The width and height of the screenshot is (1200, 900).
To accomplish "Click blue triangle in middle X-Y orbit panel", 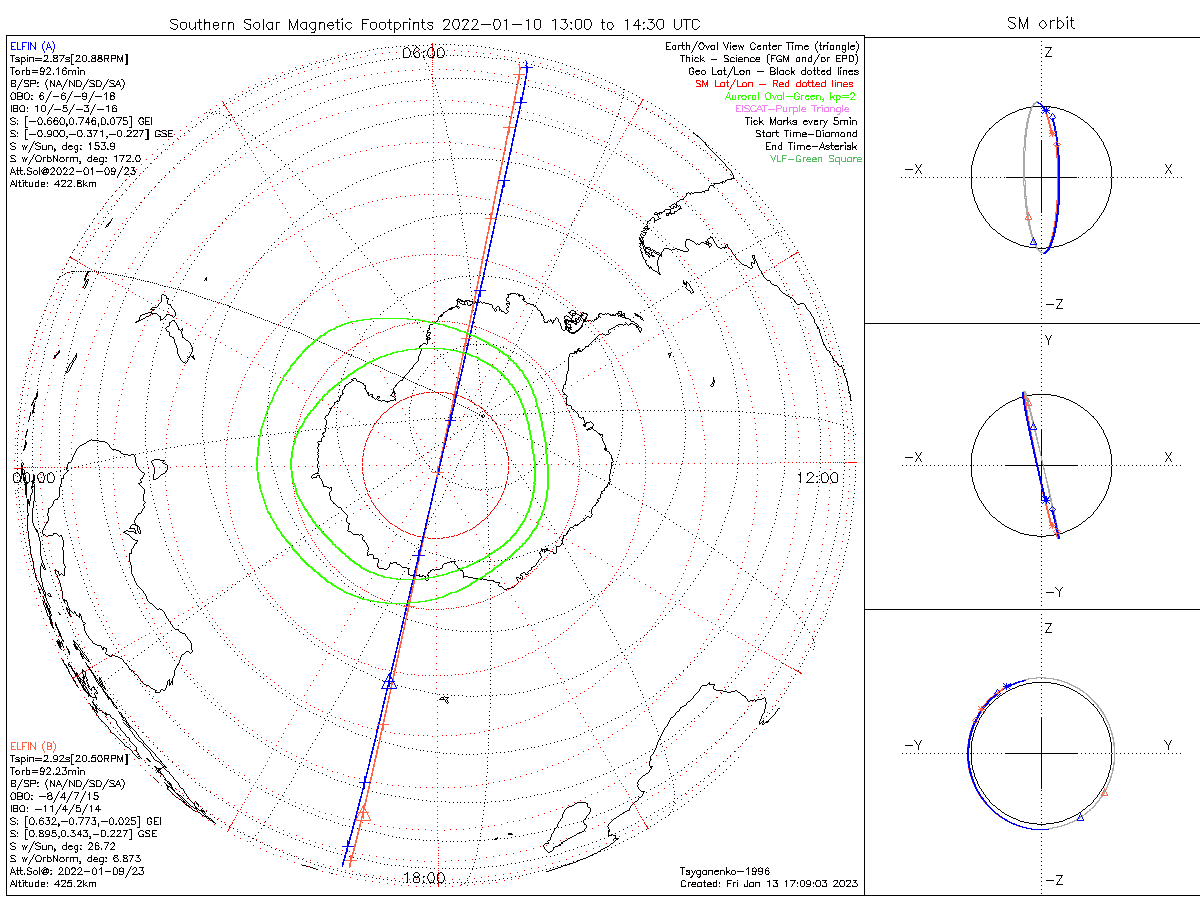I will (x=1033, y=426).
